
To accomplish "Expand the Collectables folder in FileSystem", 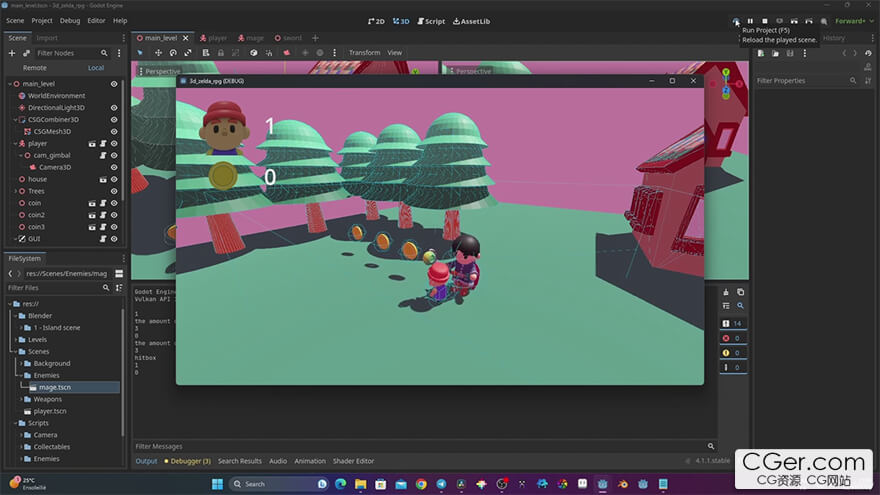I will (21, 447).
